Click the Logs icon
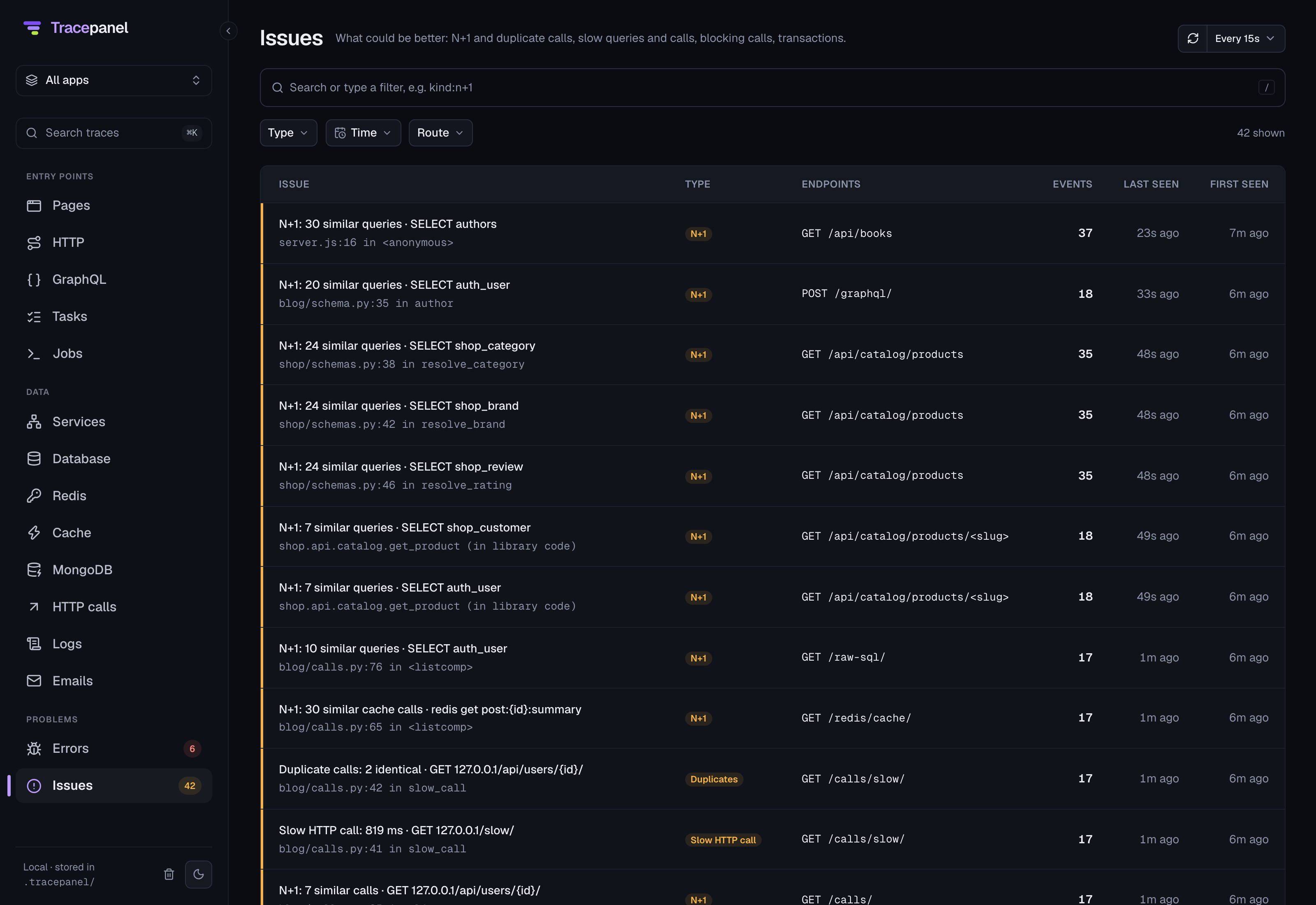Screen dimensions: 1316x905 [x=34, y=644]
